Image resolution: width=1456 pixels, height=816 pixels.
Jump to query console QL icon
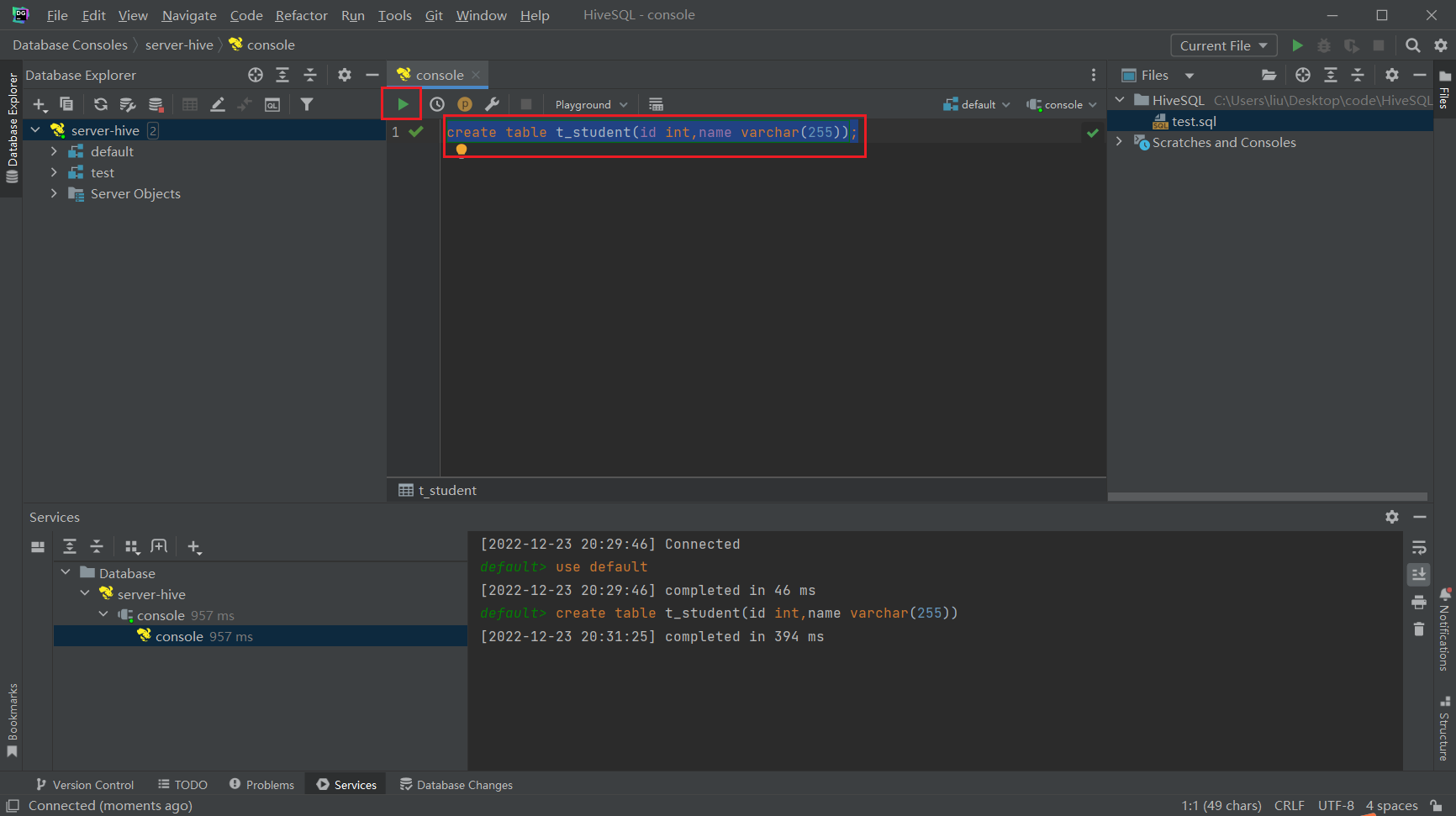(x=272, y=104)
